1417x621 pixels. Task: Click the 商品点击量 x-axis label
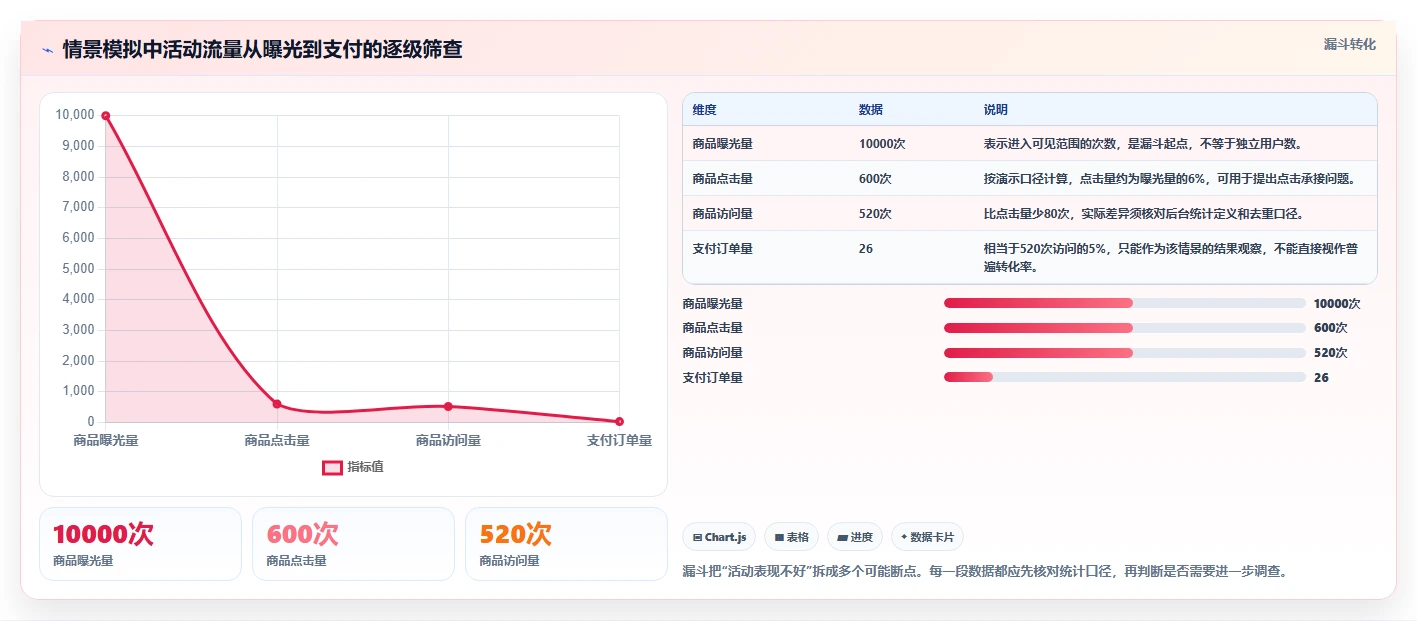click(277, 441)
